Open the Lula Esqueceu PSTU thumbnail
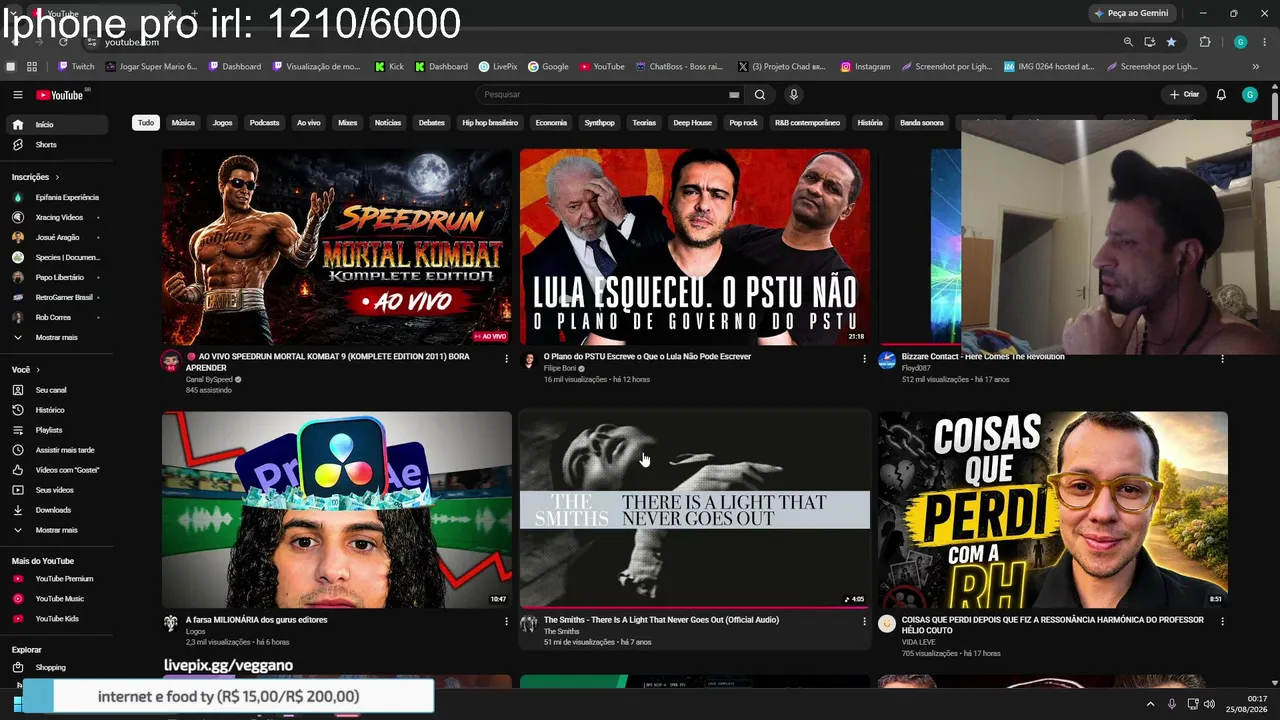This screenshot has width=1280, height=720. (x=695, y=247)
